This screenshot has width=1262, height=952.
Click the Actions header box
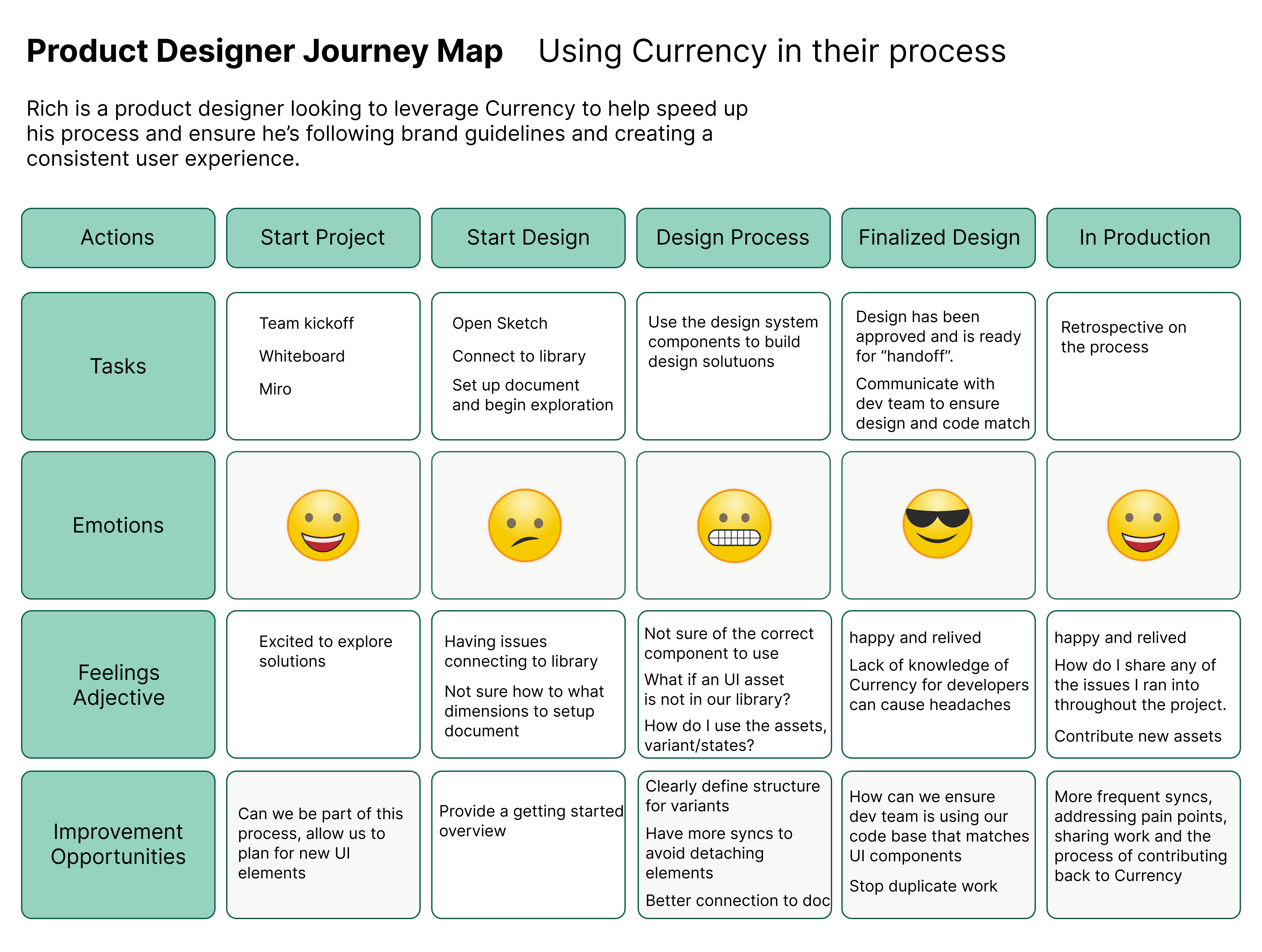coord(118,237)
